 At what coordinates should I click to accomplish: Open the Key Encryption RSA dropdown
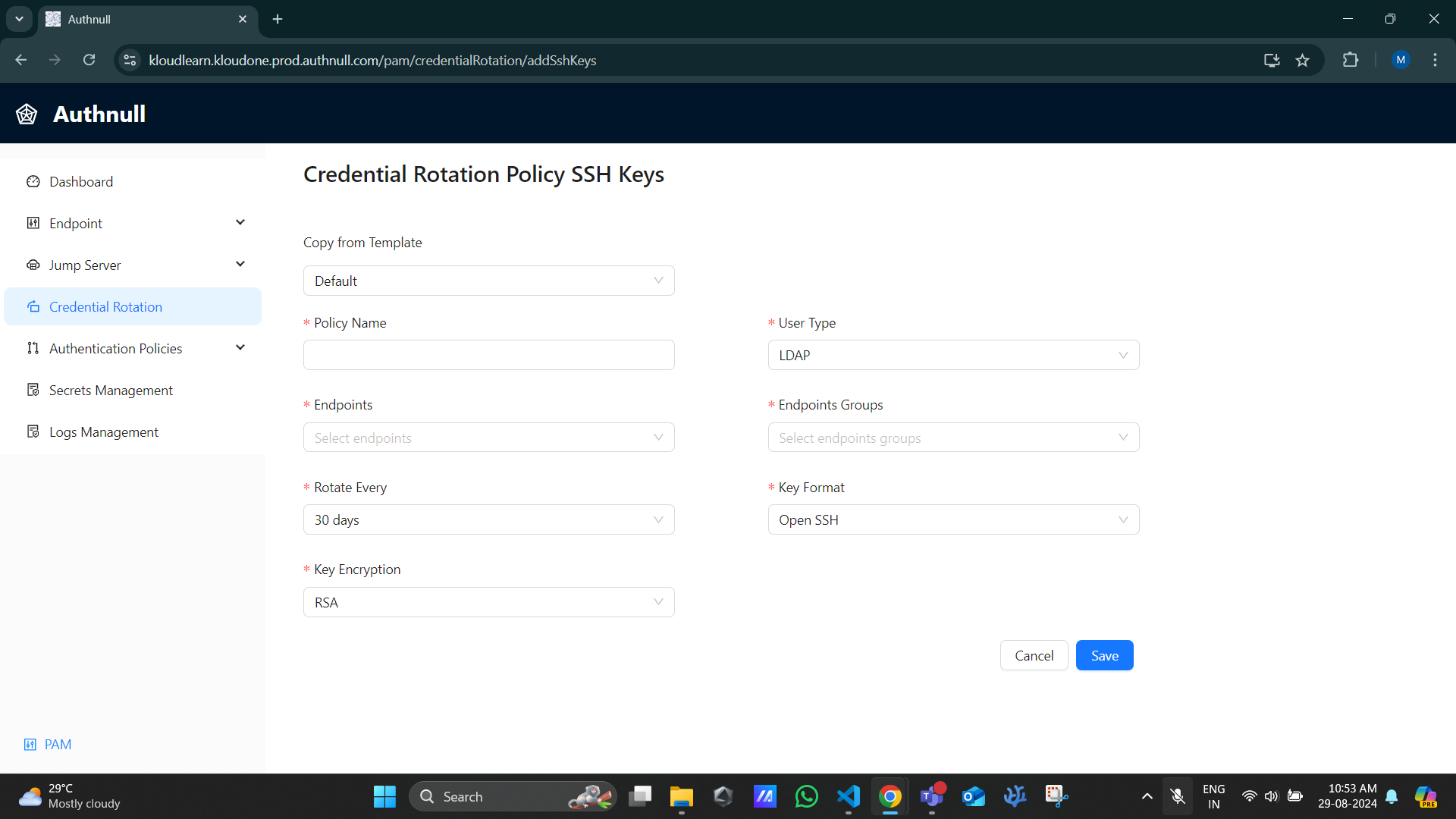pyautogui.click(x=488, y=601)
